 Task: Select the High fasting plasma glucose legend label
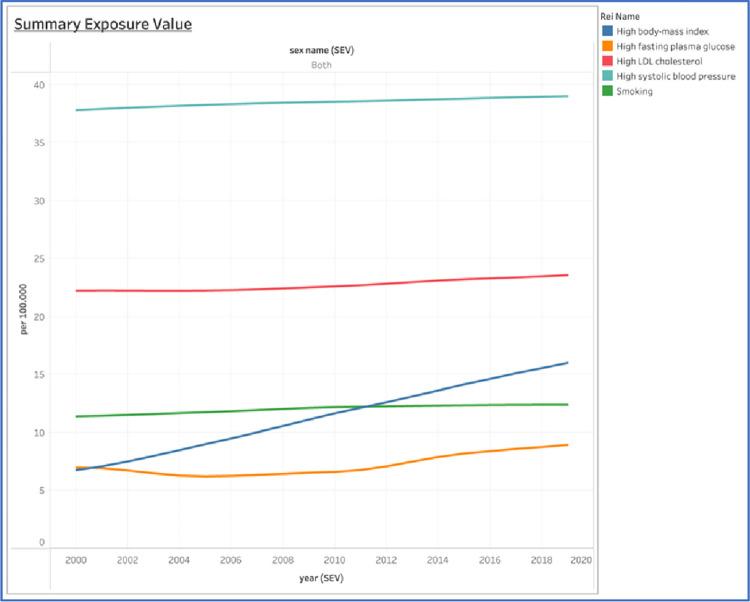coord(676,46)
